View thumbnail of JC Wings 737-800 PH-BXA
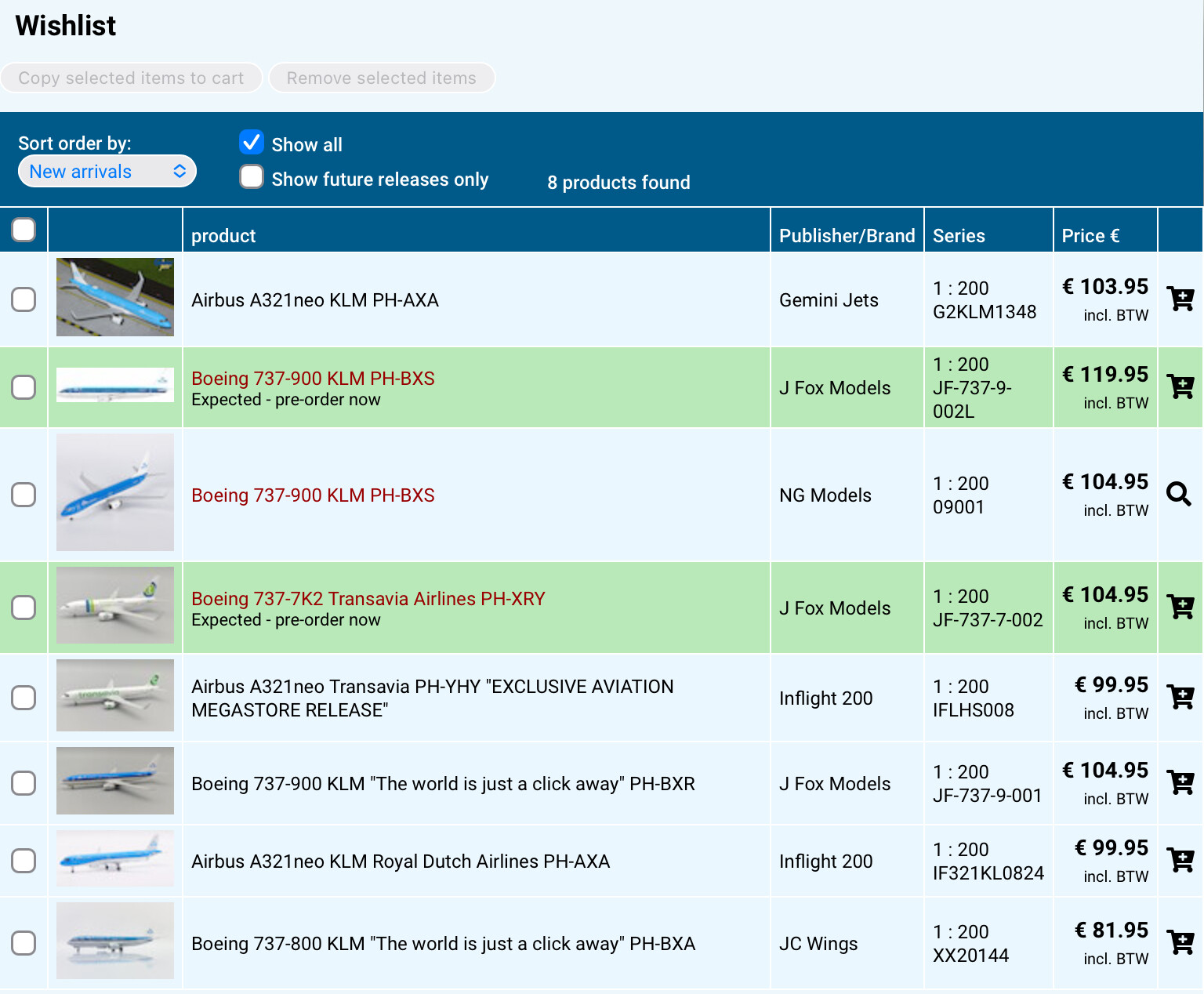 [115, 941]
